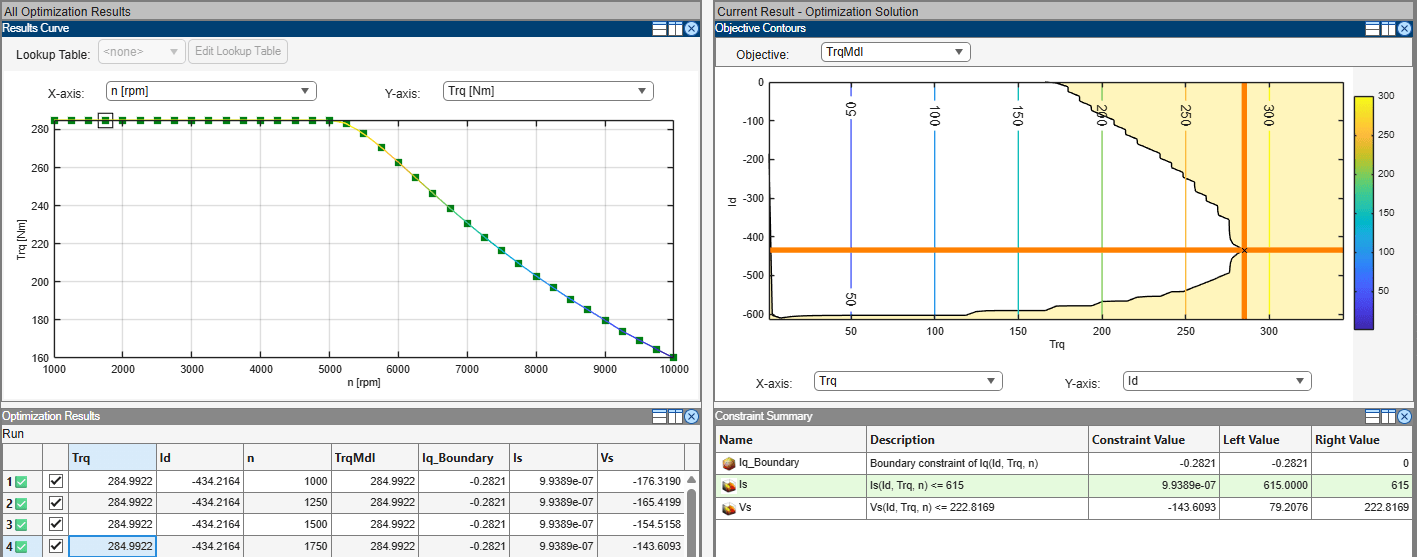Viewport: 1417px width, 557px height.
Task: Open the Results Curve X-axis dropdown
Action: tap(211, 91)
